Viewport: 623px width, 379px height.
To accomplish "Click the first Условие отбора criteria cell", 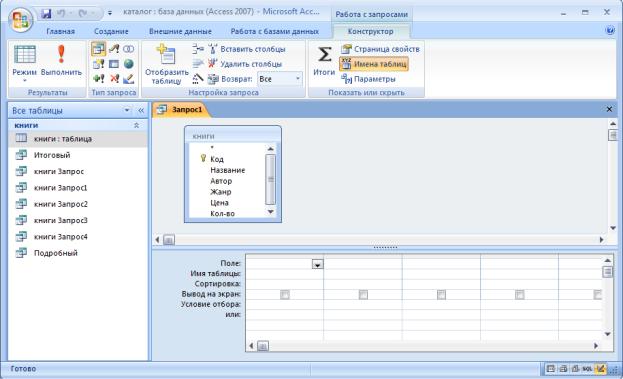I will [284, 304].
